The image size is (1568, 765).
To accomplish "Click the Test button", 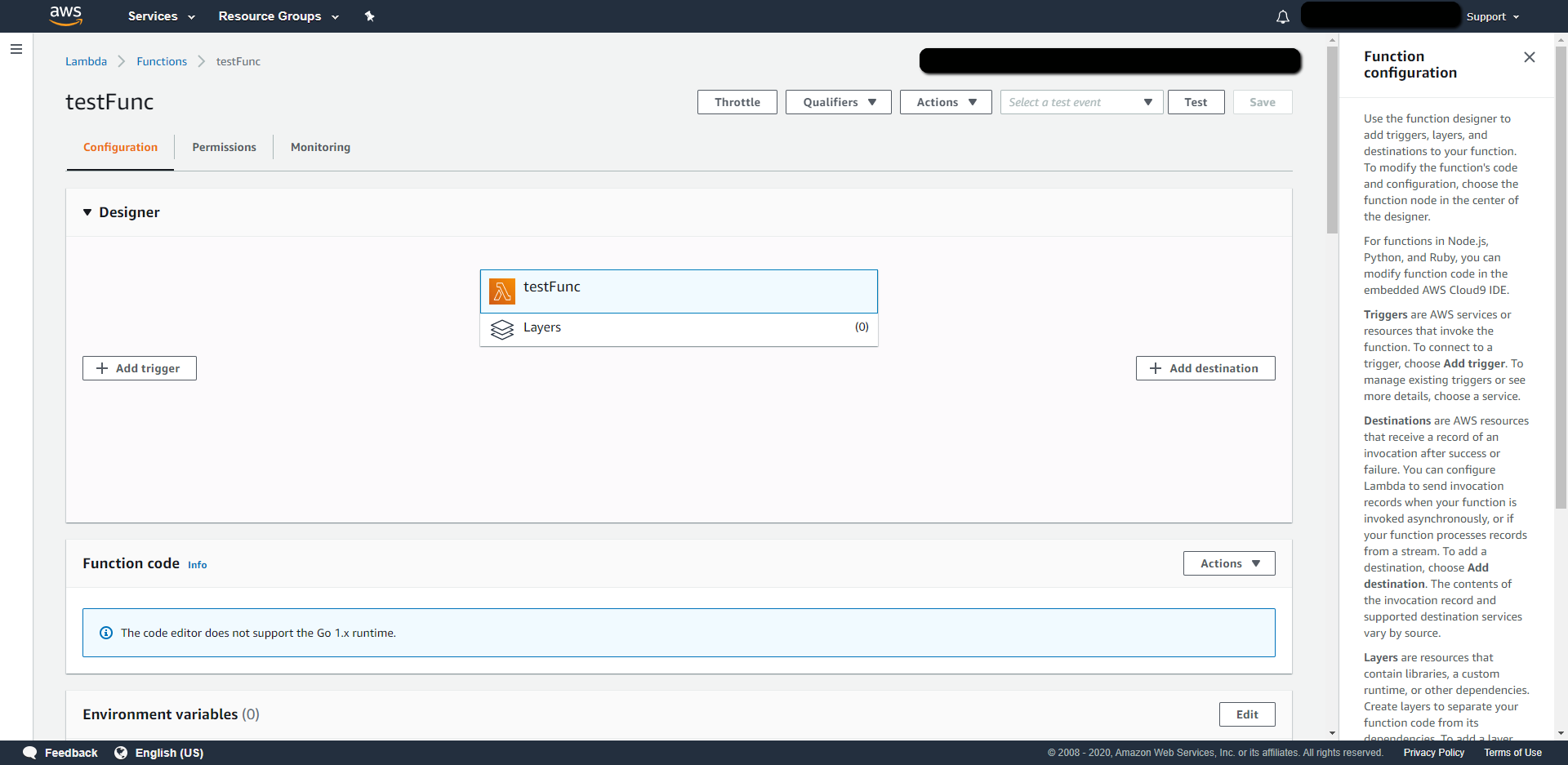I will coord(1196,102).
